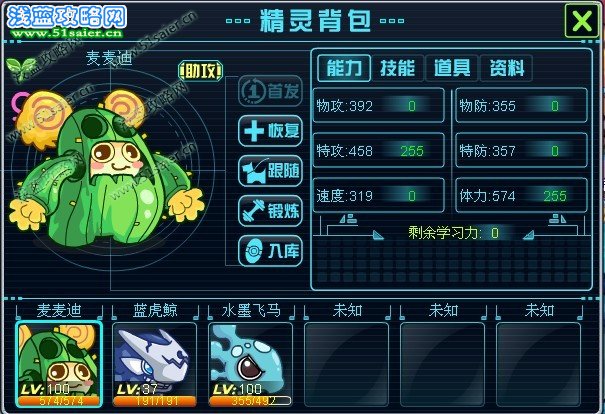
Task: Click the 体力 574 stat field
Action: pyautogui.click(x=522, y=196)
